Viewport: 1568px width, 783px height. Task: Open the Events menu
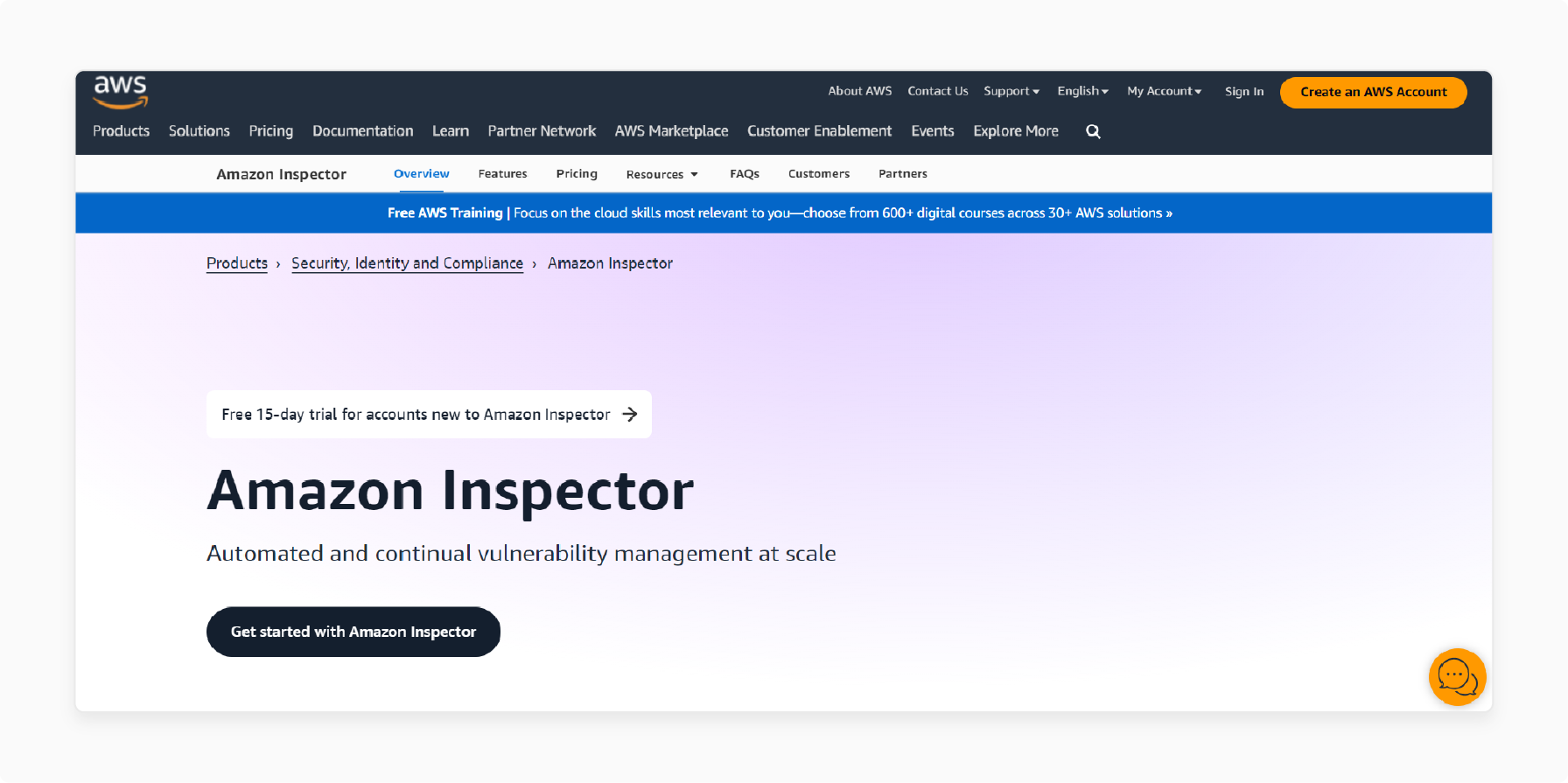(x=933, y=131)
